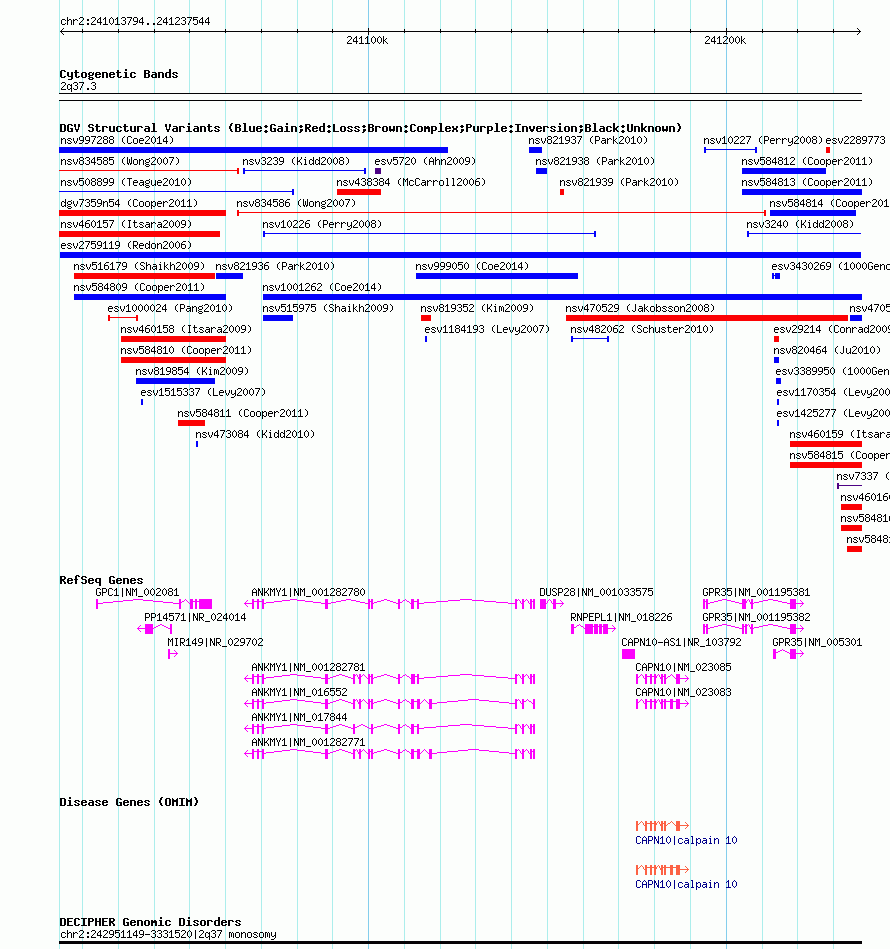Open transcript ANKMY1|NM_001282780 label
The image size is (890, 949).
click(308, 593)
